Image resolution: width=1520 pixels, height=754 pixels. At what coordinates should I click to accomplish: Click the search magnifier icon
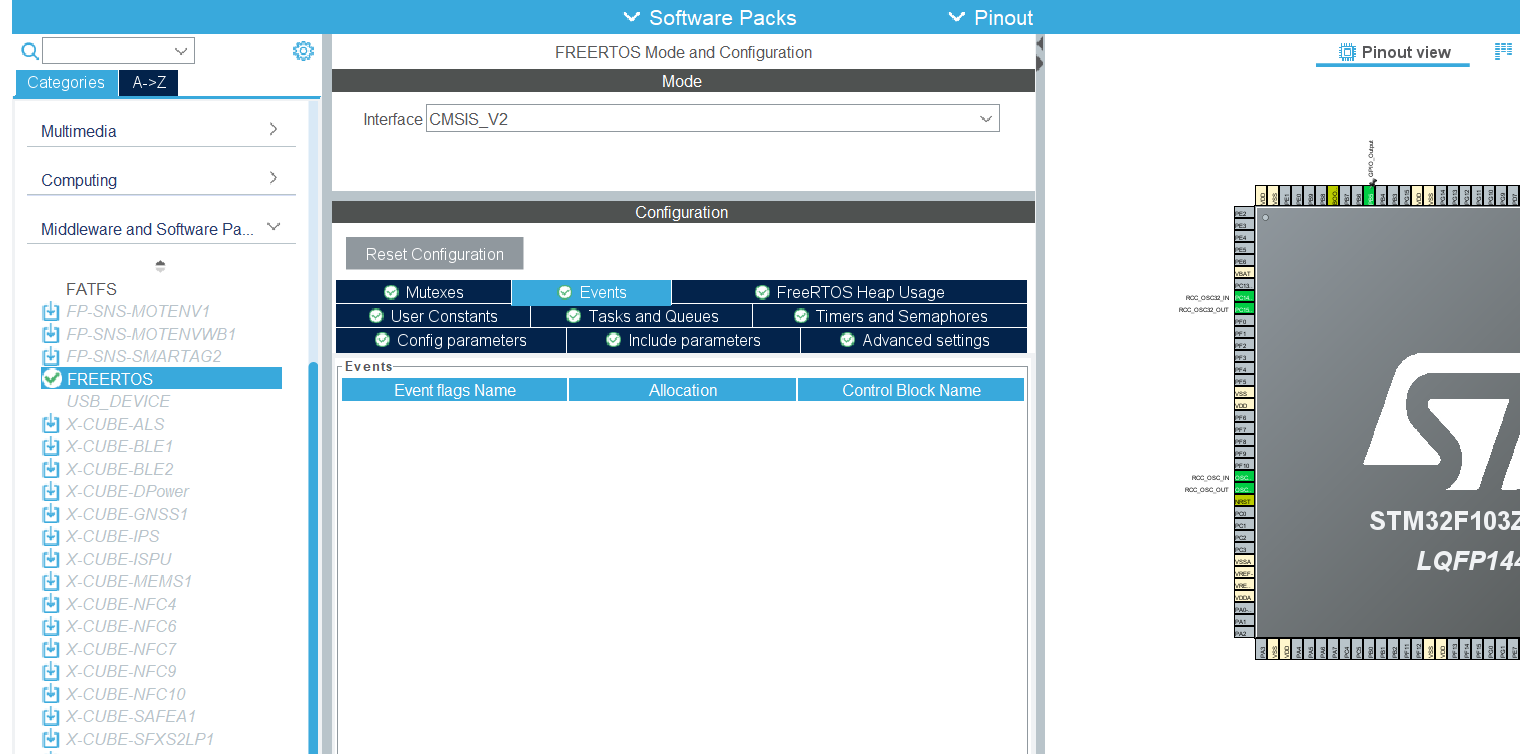30,51
